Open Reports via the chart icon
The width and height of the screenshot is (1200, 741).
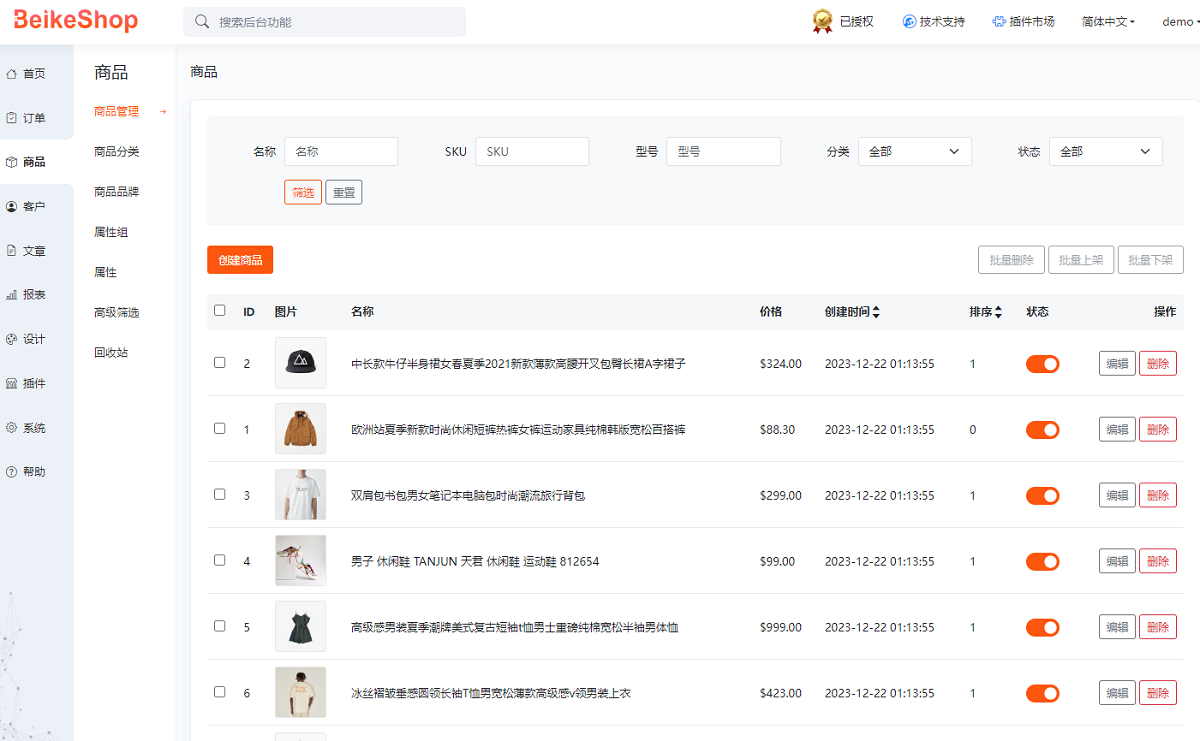(x=12, y=295)
